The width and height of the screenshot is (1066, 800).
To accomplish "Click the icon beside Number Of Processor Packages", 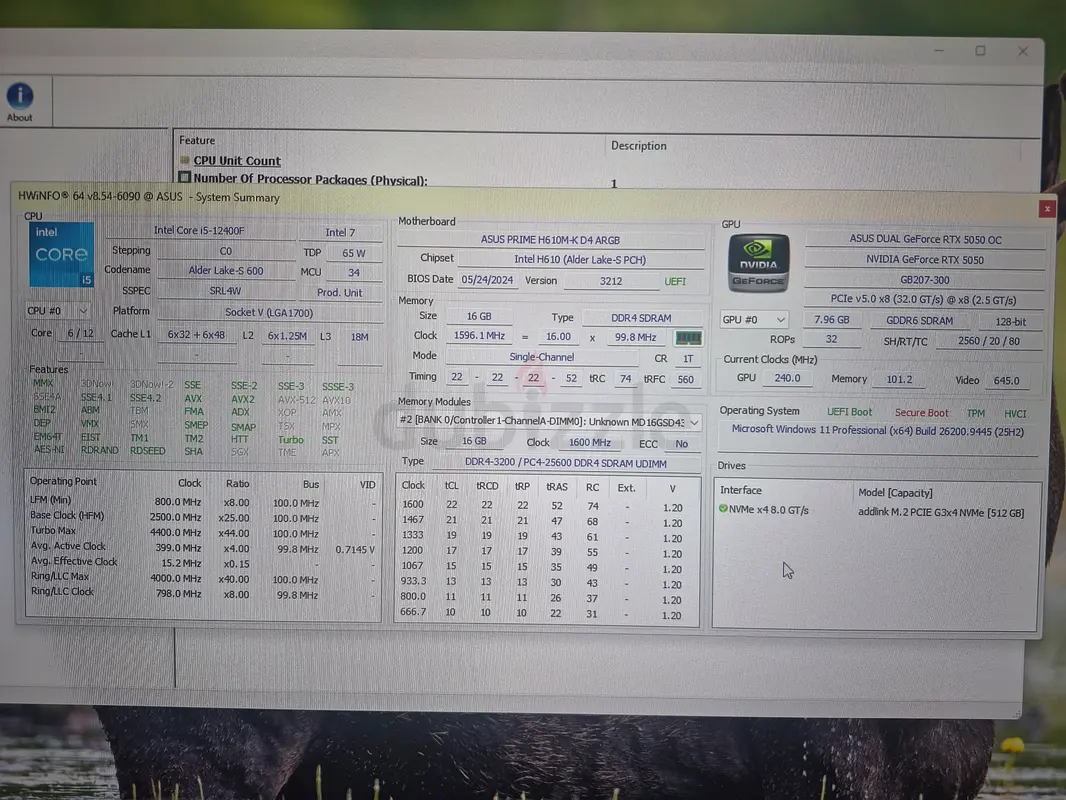I will tap(184, 178).
